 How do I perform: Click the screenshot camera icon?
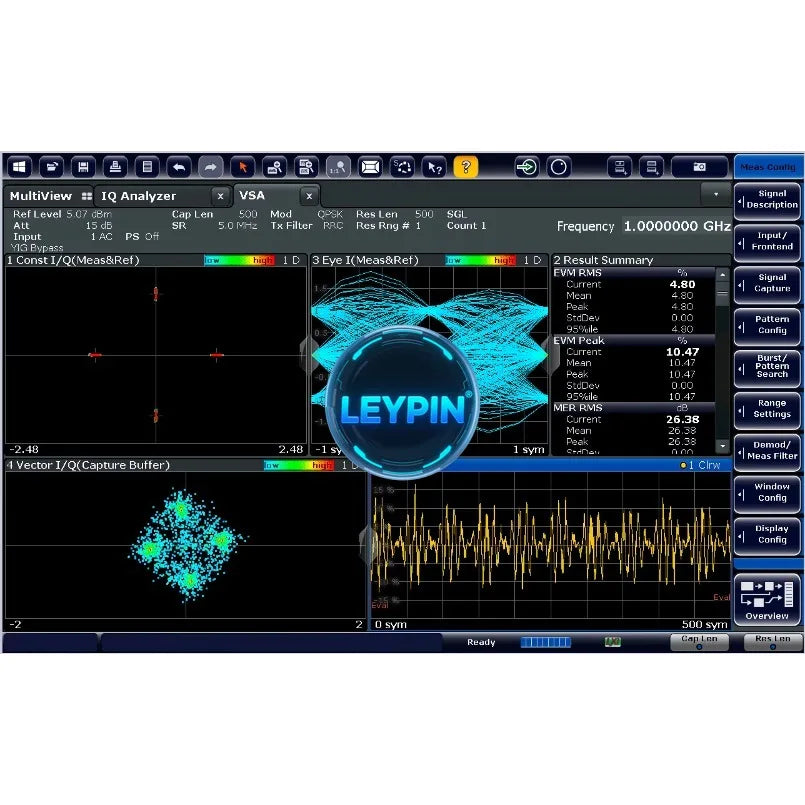click(699, 167)
